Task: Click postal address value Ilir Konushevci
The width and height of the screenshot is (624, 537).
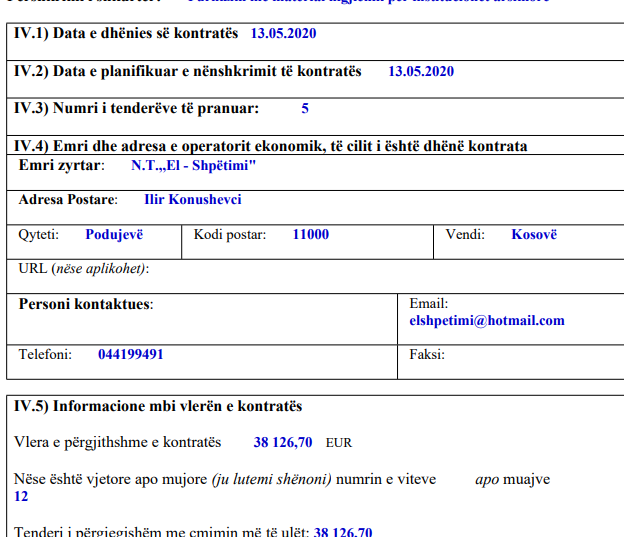Action: pyautogui.click(x=193, y=199)
